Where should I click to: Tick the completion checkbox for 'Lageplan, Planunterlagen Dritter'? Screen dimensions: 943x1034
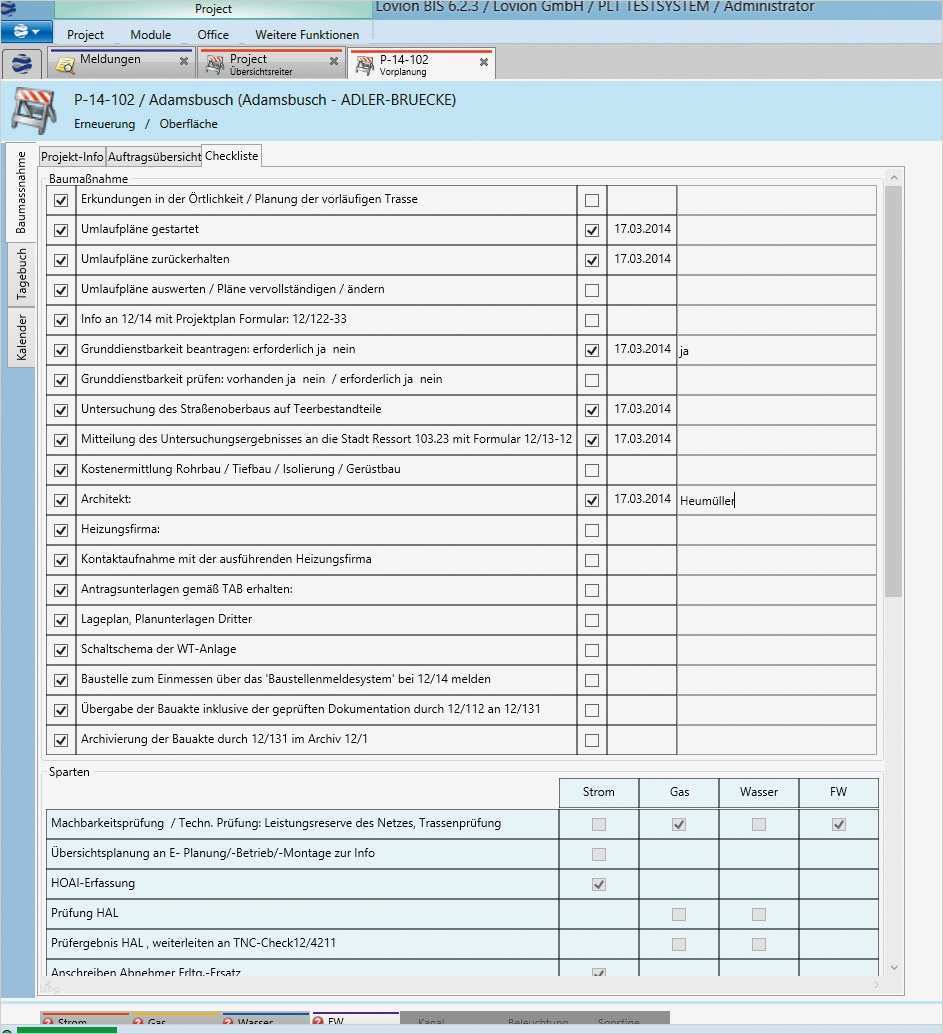coord(592,620)
